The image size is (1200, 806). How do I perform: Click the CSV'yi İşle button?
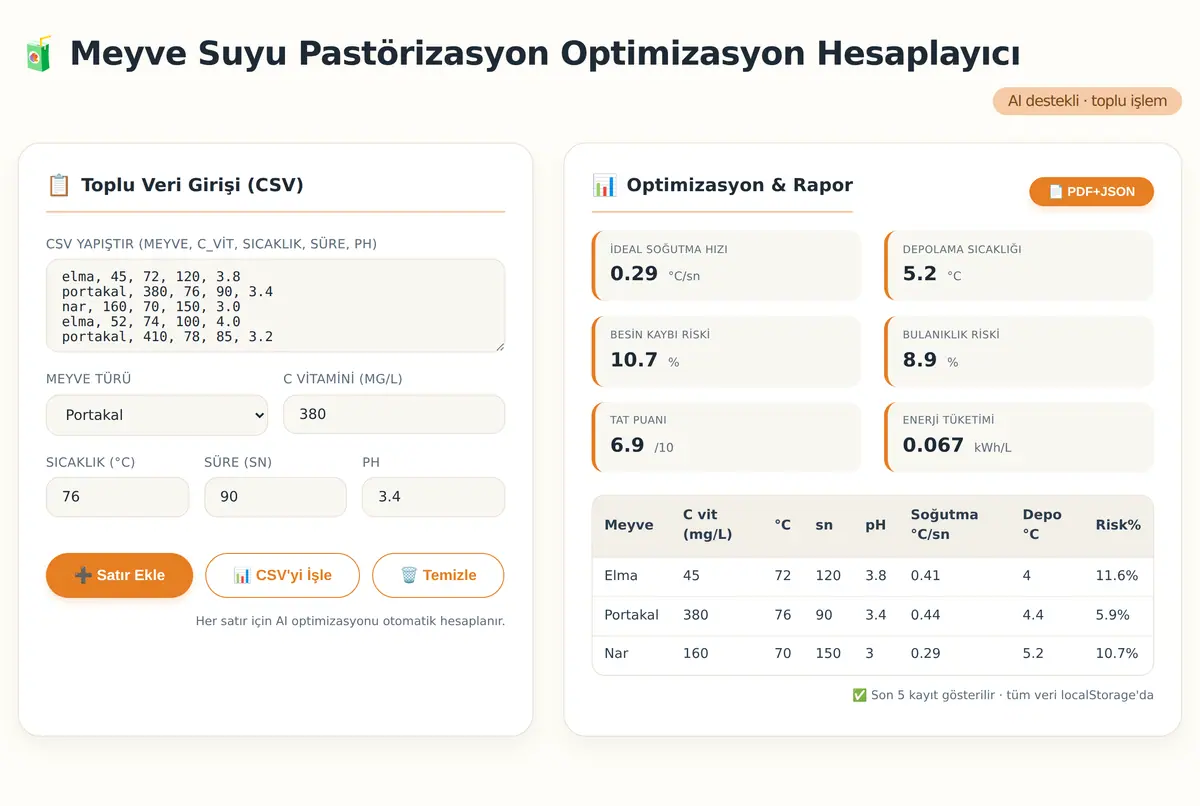pos(282,575)
